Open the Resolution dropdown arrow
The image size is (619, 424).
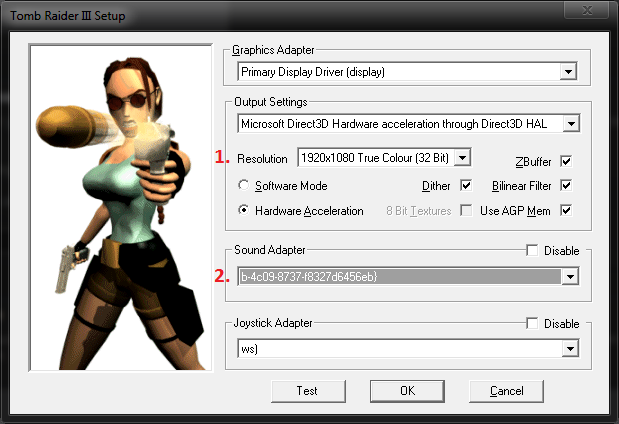click(462, 158)
